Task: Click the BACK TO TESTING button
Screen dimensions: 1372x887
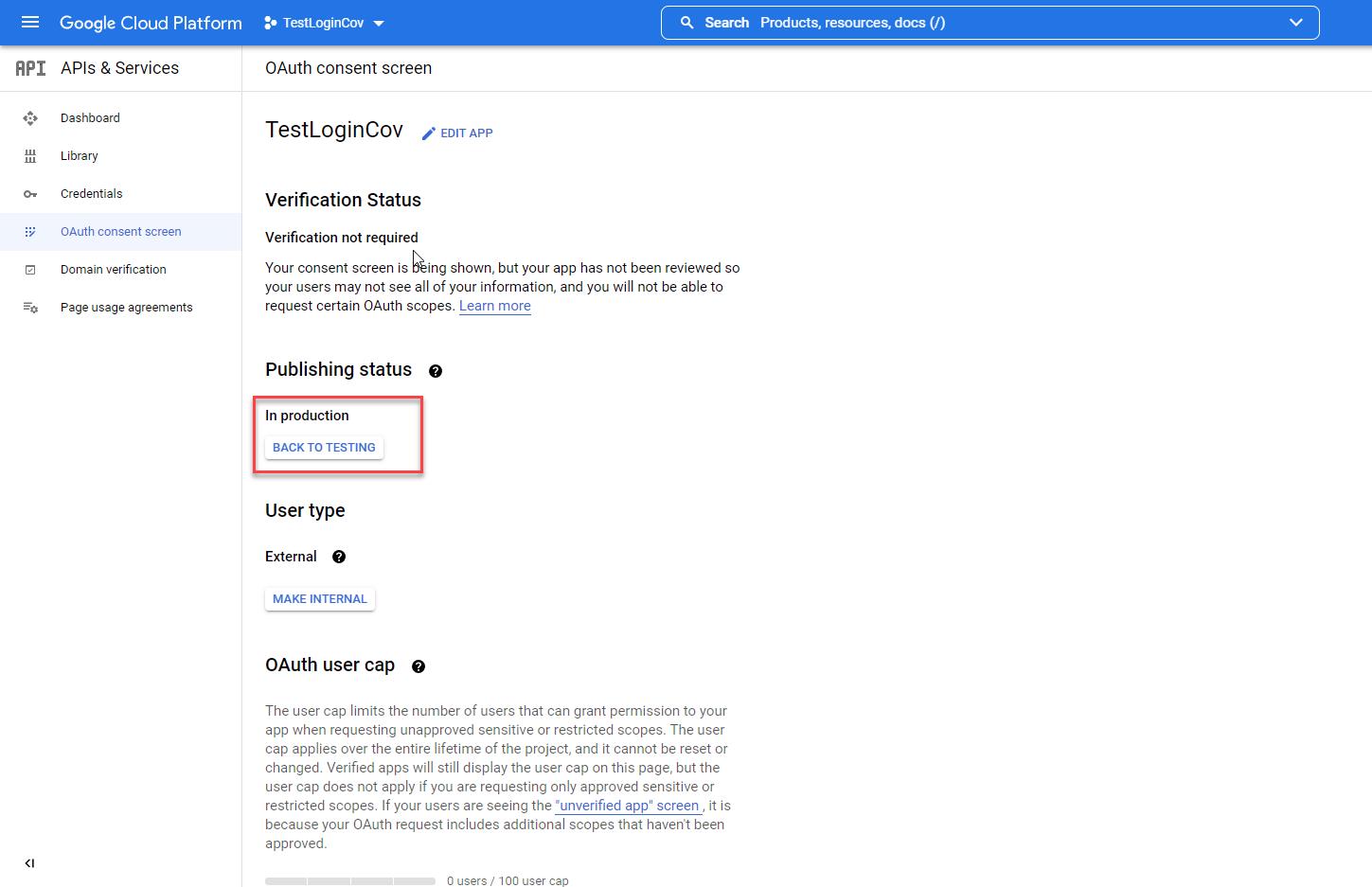Action: (324, 448)
